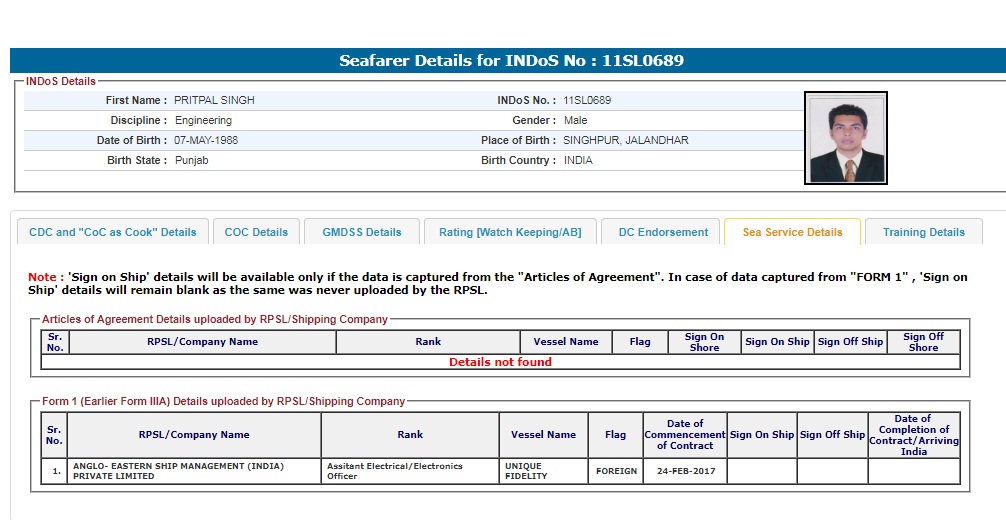
Task: Switch to the COC Details tab
Action: click(256, 232)
